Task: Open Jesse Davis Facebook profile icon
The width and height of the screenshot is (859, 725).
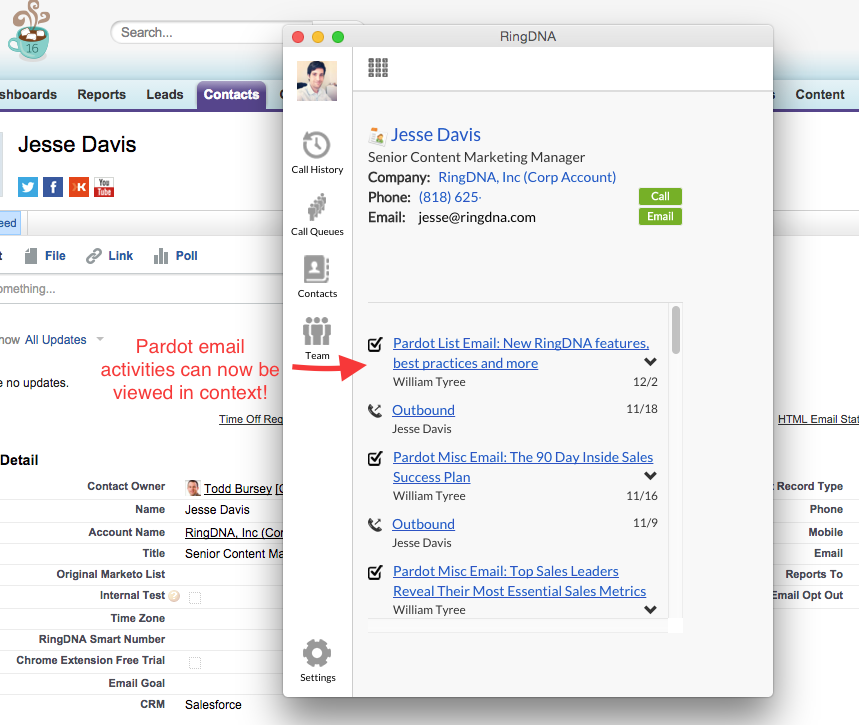Action: tap(53, 187)
